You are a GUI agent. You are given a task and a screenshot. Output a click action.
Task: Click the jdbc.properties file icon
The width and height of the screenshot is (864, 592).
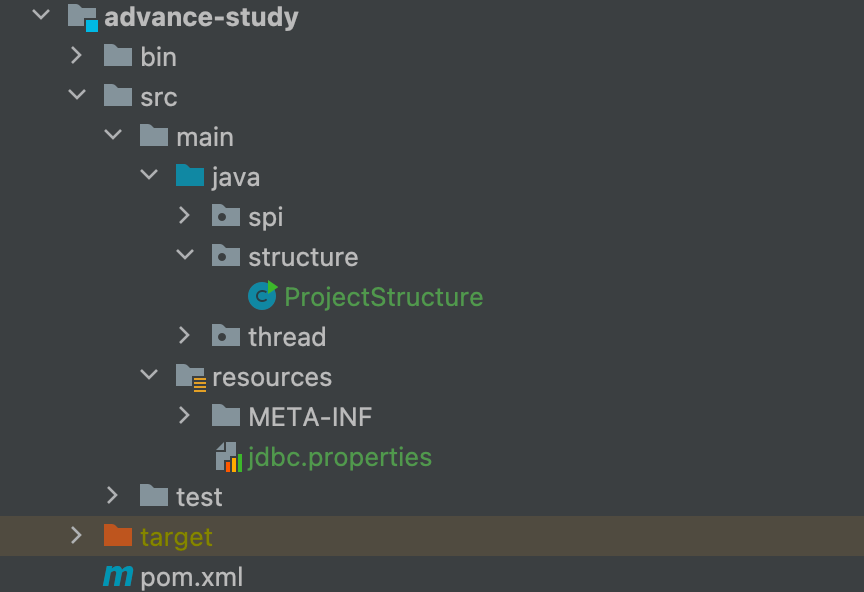click(x=229, y=457)
